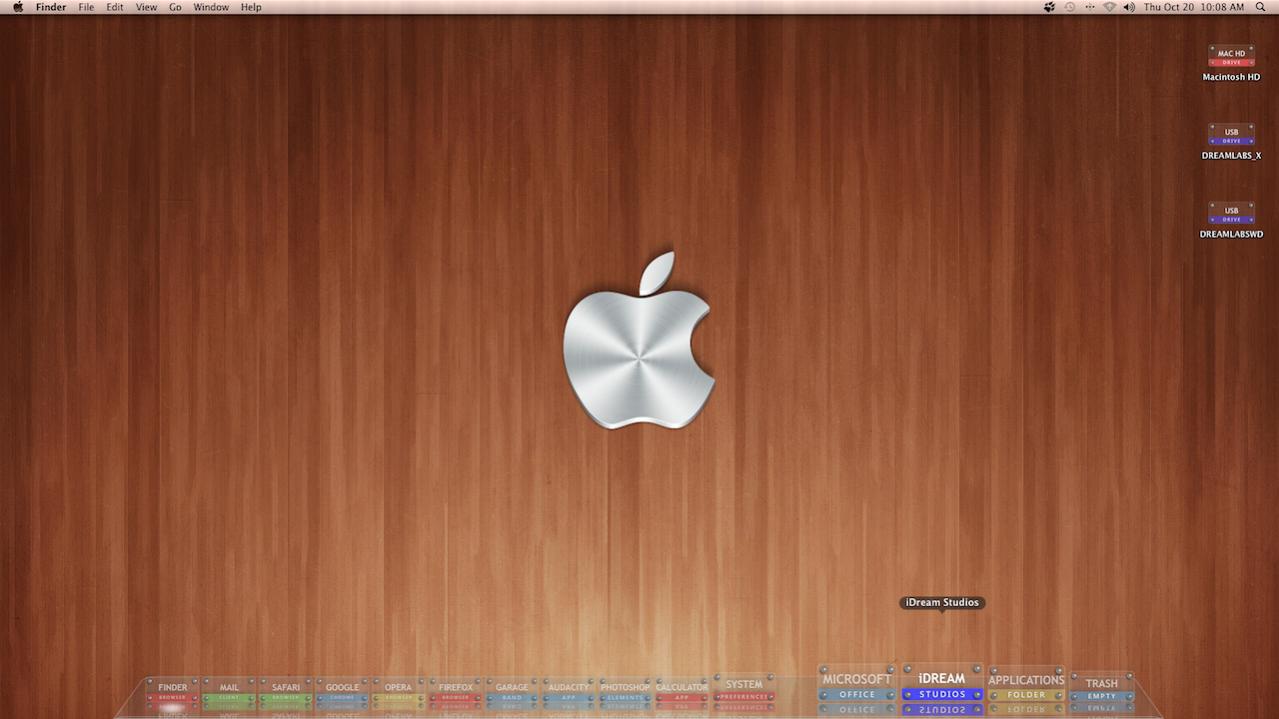This screenshot has height=719, width=1279.
Task: Launch Calculator app from the dock
Action: click(682, 691)
